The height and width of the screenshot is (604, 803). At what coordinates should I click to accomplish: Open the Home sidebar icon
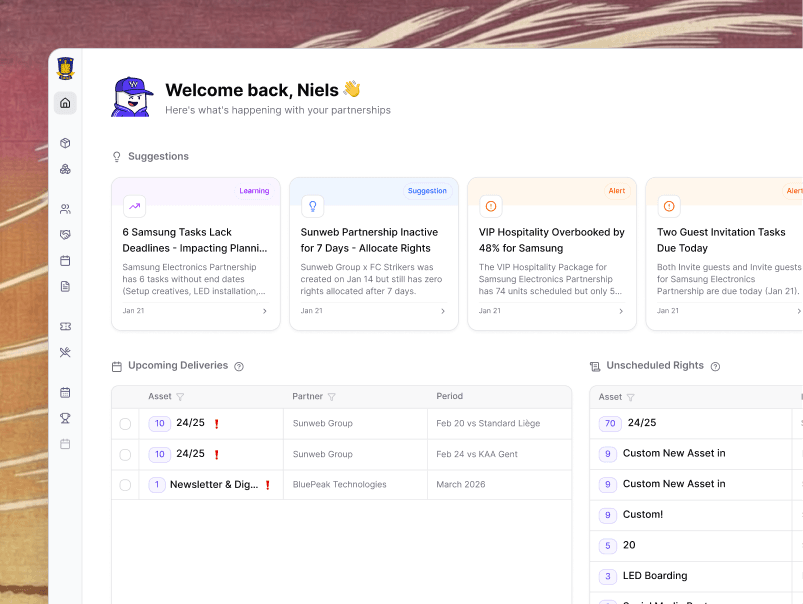[65, 103]
